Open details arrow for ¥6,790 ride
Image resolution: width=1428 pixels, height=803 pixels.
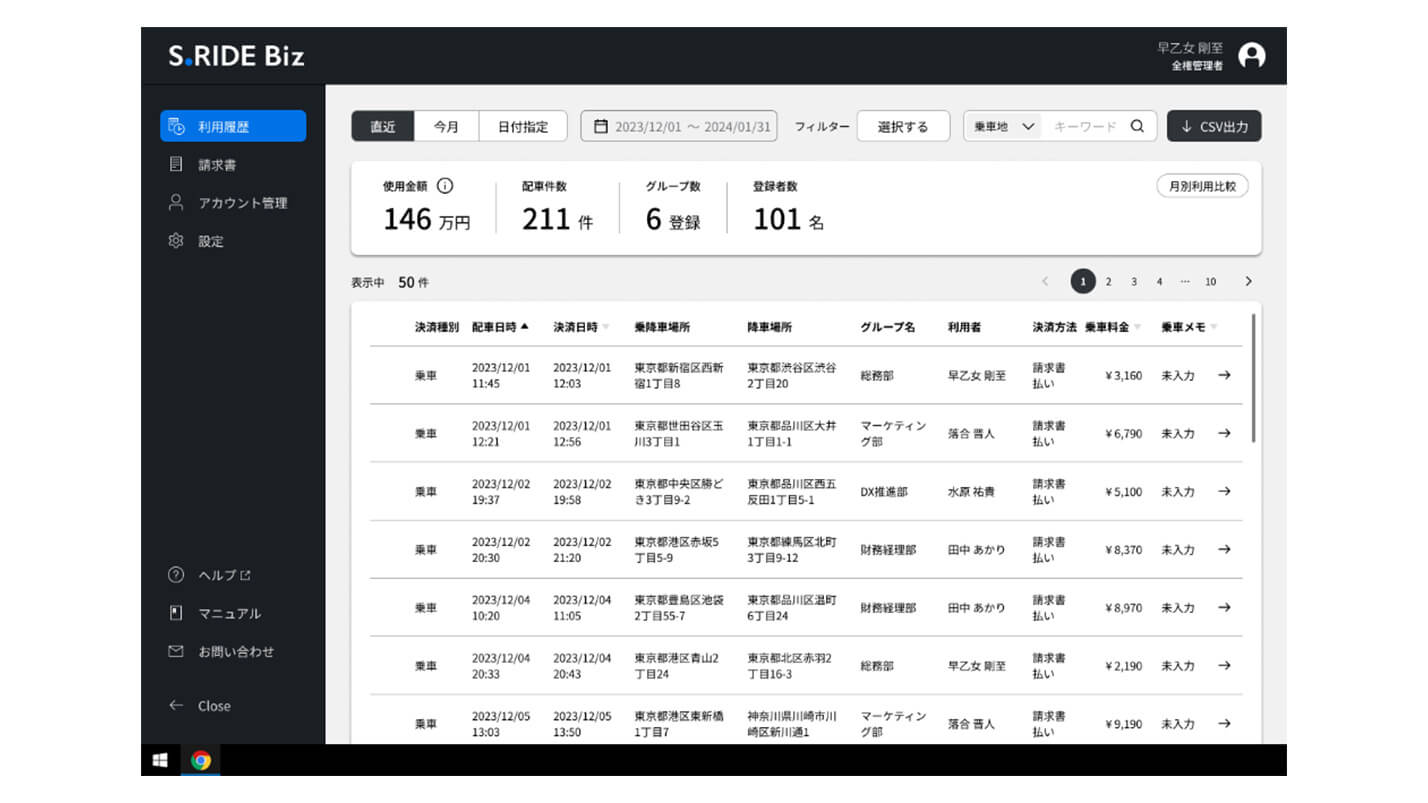point(1224,433)
